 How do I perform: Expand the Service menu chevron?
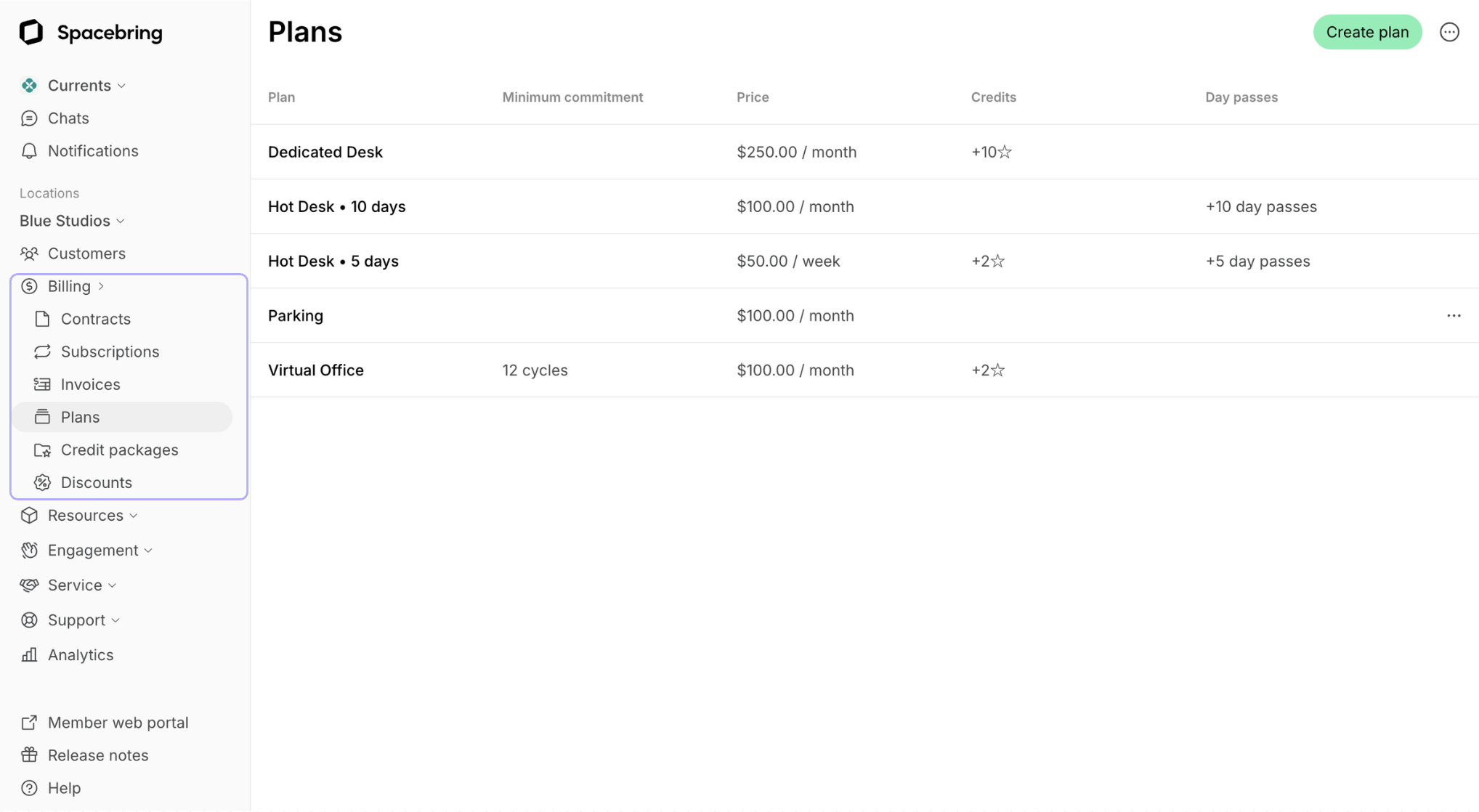(112, 585)
